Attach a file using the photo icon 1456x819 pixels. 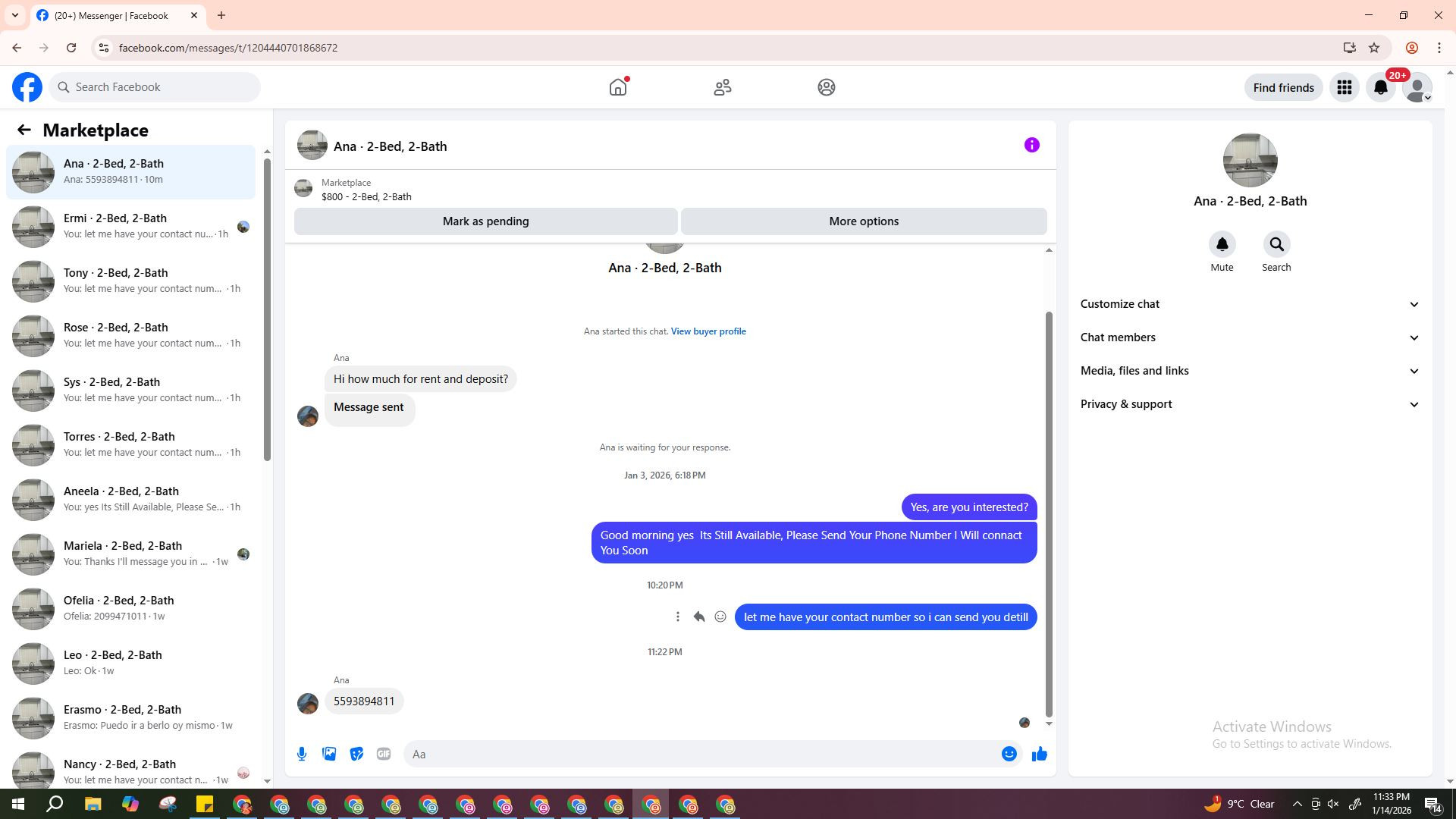(x=329, y=754)
